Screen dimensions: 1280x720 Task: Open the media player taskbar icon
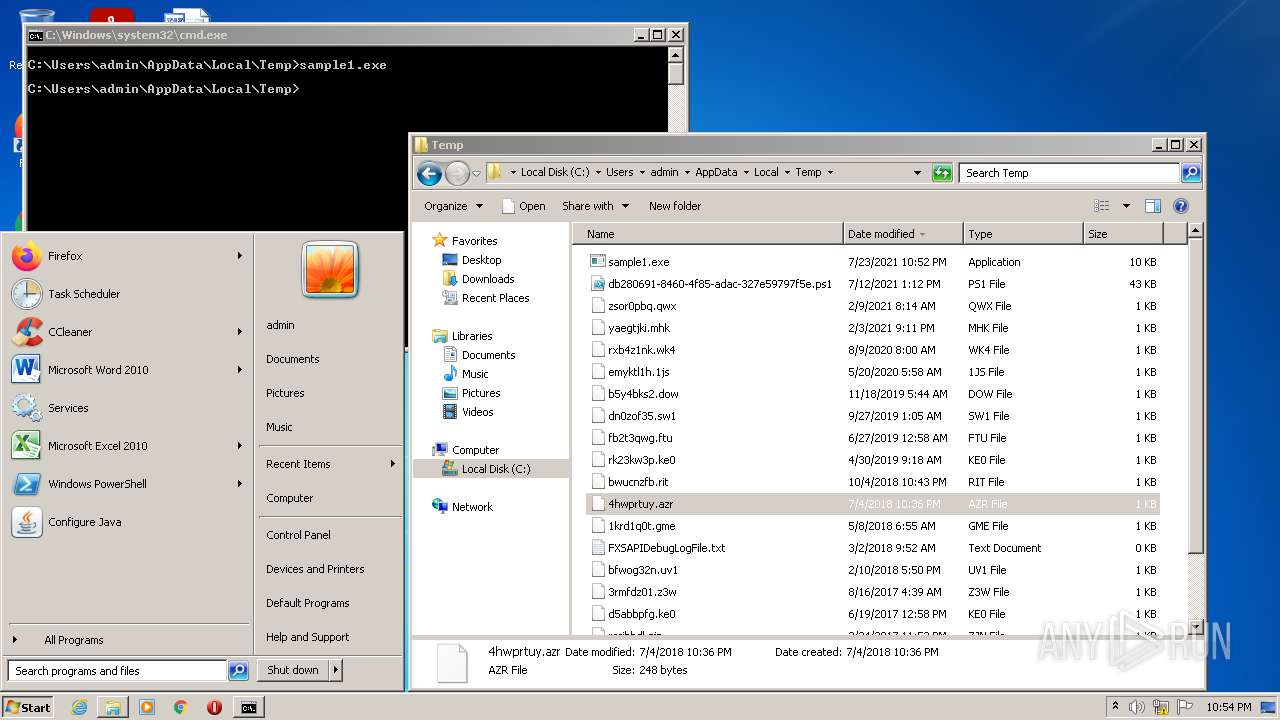coord(147,707)
